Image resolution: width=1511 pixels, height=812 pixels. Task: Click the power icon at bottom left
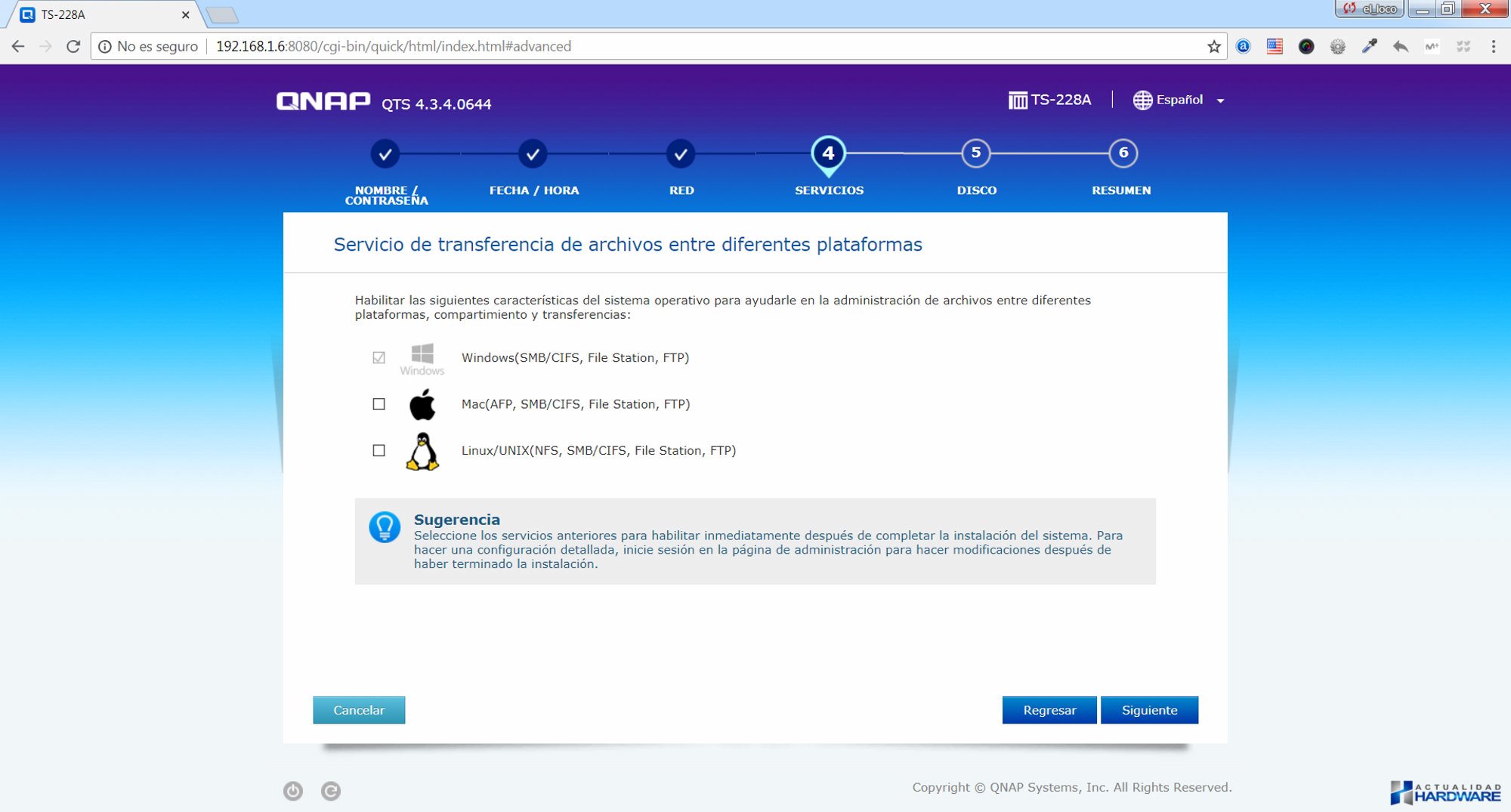point(293,791)
